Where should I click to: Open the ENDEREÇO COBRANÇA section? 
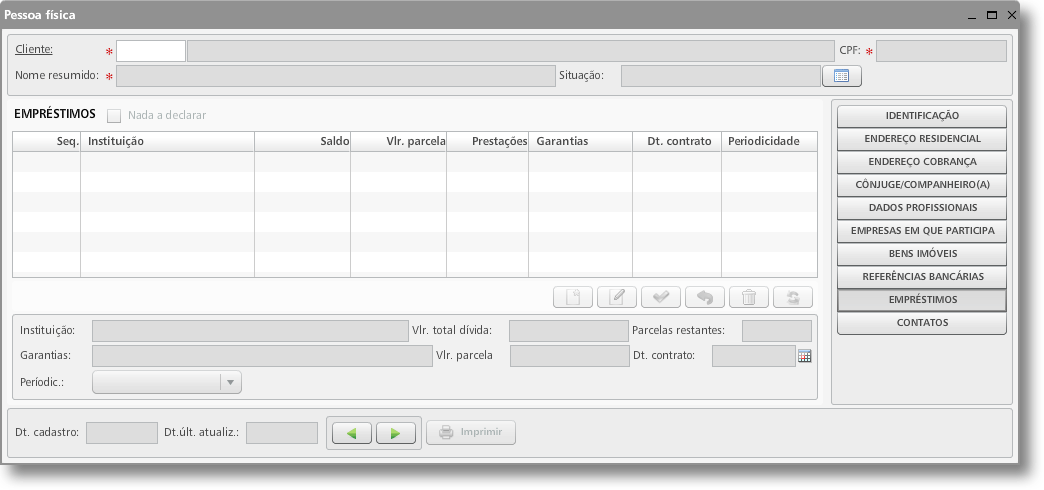[x=921, y=162]
